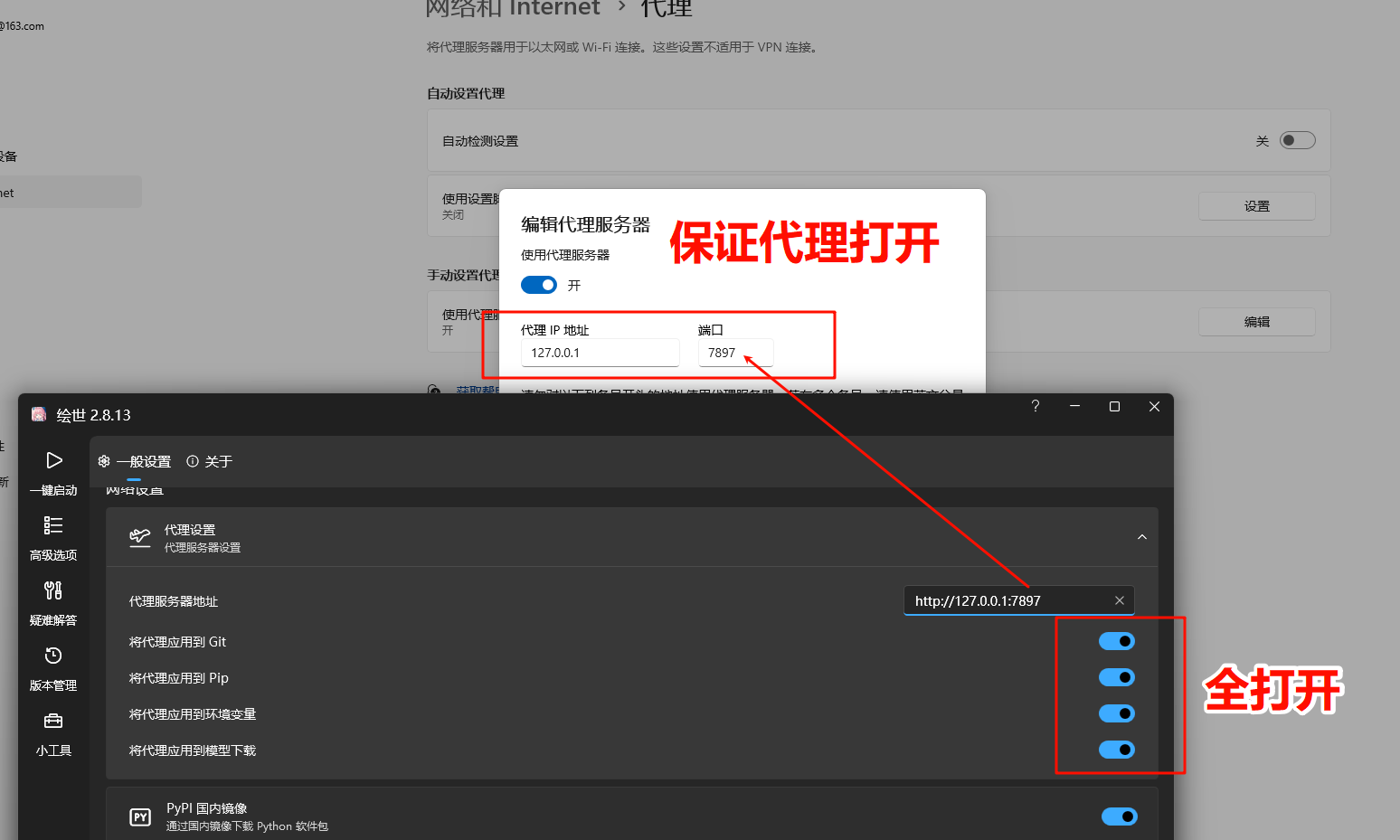Screen dimensions: 1400x840
Task: Open the 端口 field dropdown arrow
Action: point(765,353)
